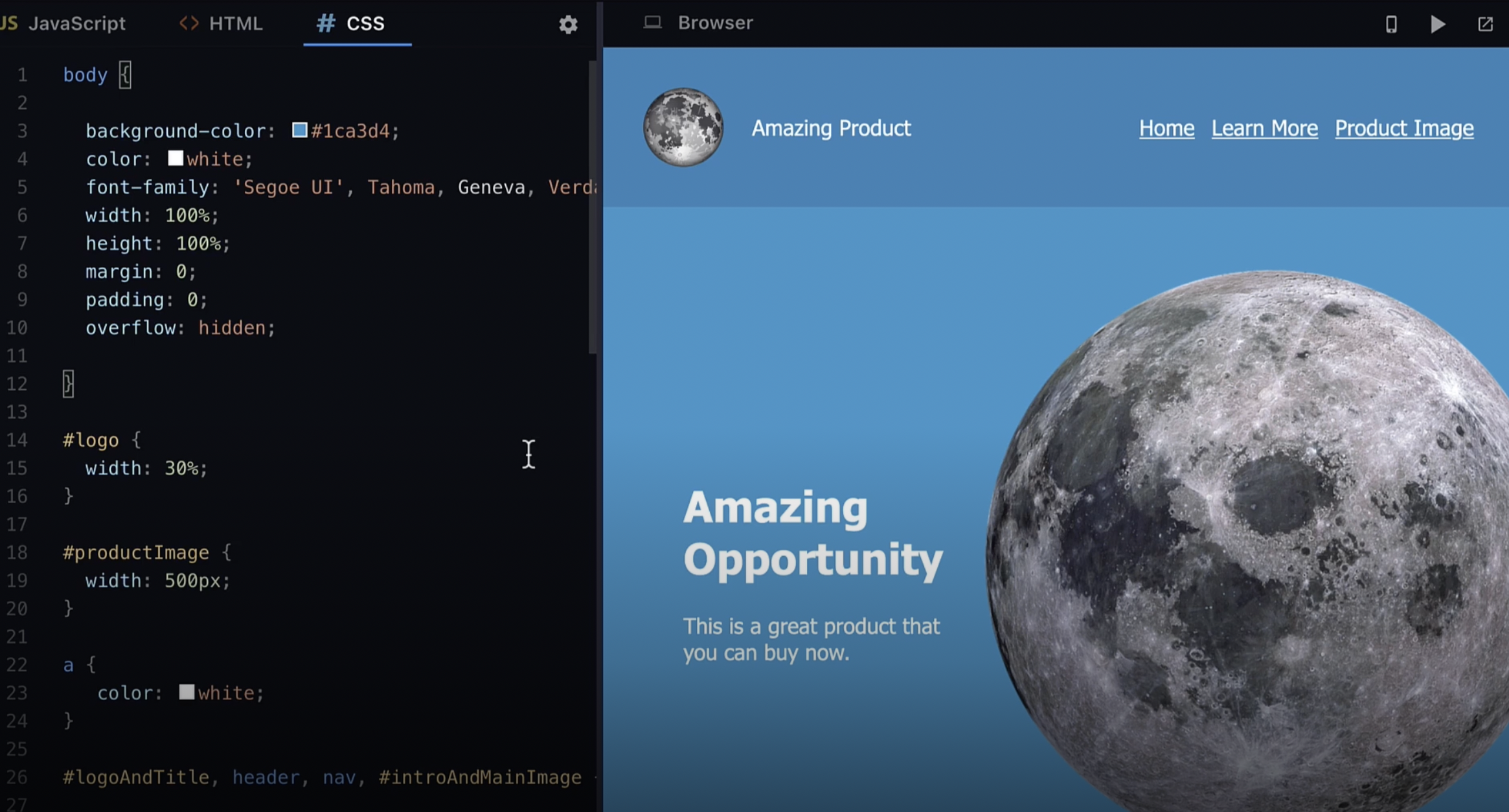Toggle mobile device preview icon
The width and height of the screenshot is (1509, 812).
[x=1390, y=25]
